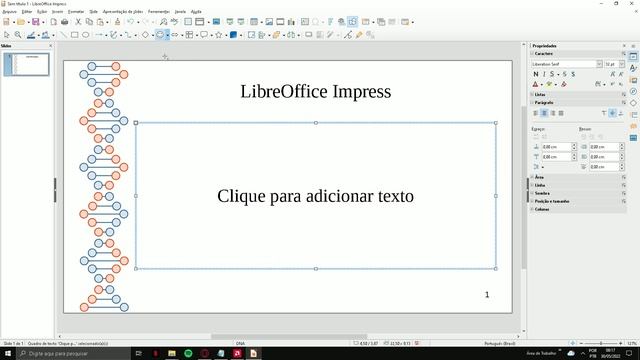The width and height of the screenshot is (640, 360).
Task: Open the Arquivo menu
Action: click(9, 12)
